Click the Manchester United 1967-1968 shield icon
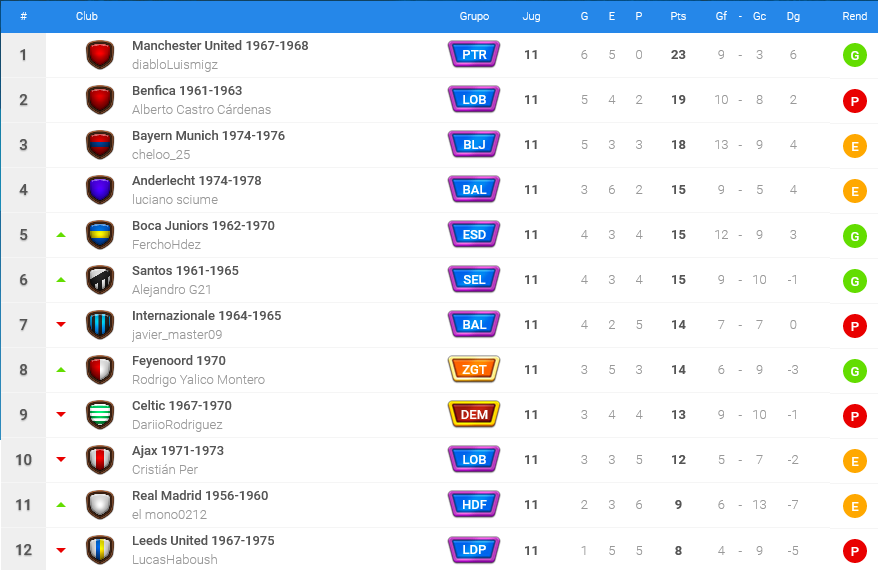This screenshot has width=878, height=570. click(100, 55)
